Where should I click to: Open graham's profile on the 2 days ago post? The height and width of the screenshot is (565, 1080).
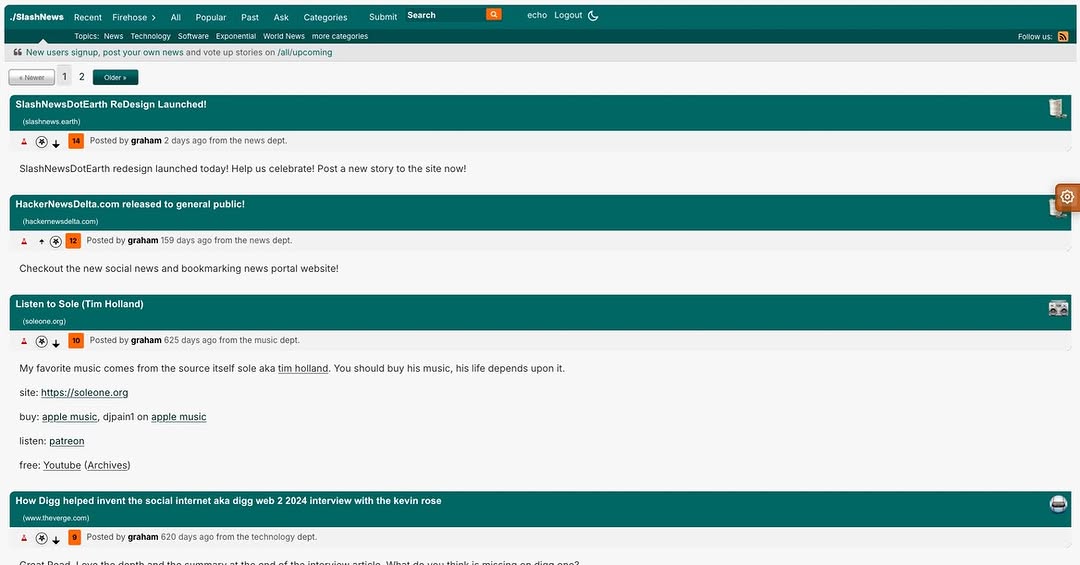146,141
